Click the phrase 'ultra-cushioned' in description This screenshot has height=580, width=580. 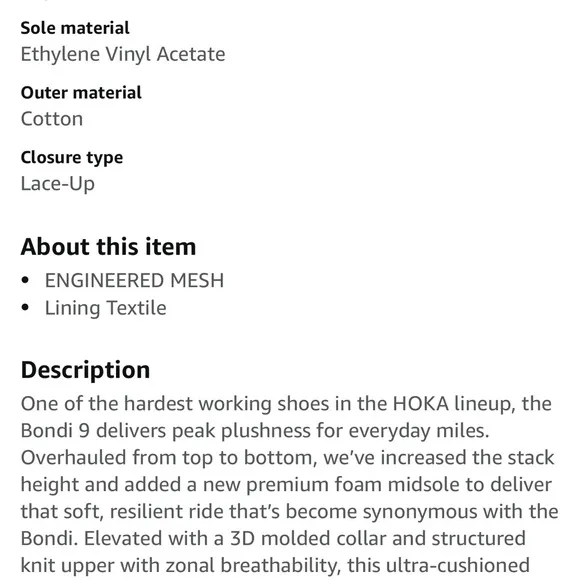(x=458, y=566)
